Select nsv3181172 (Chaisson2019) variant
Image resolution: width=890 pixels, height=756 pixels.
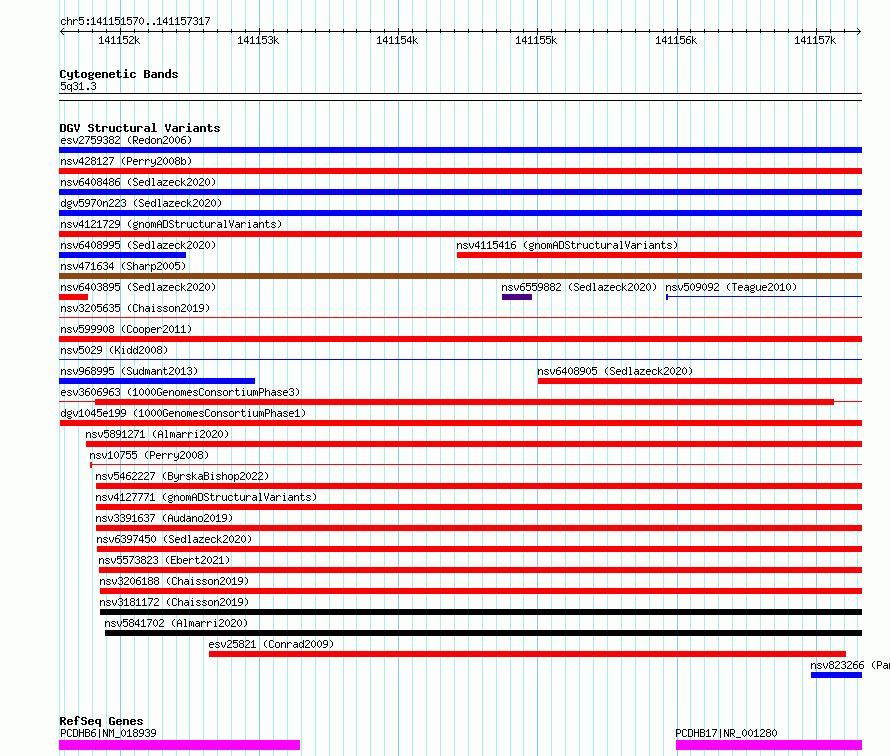174,602
